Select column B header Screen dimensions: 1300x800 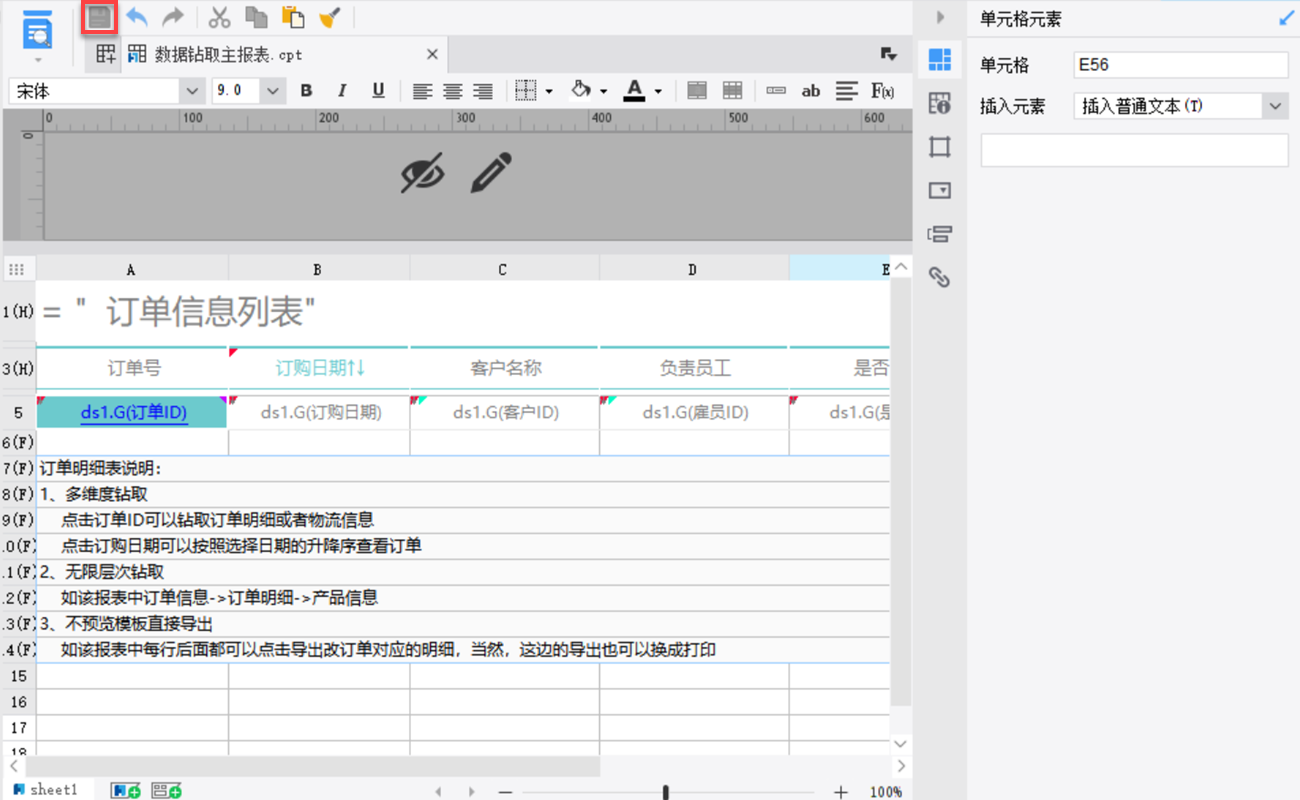point(318,269)
